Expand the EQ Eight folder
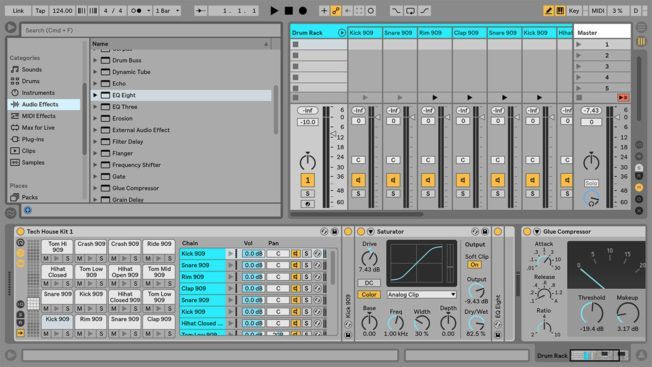652x367 pixels. [95, 95]
